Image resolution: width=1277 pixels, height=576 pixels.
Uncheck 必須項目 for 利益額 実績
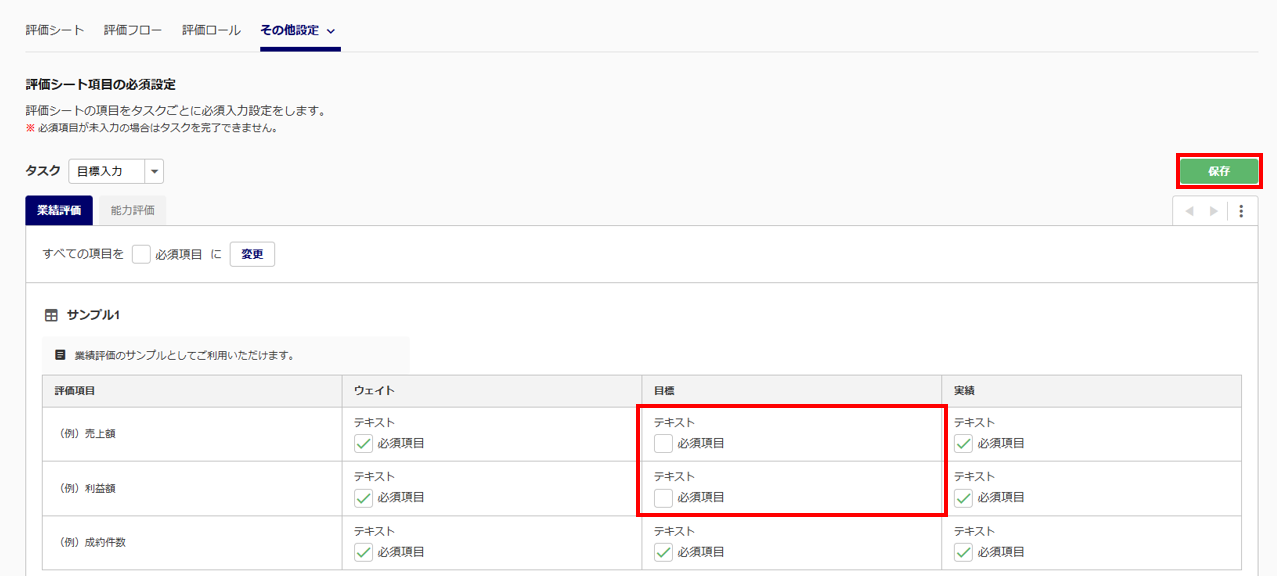pos(963,497)
